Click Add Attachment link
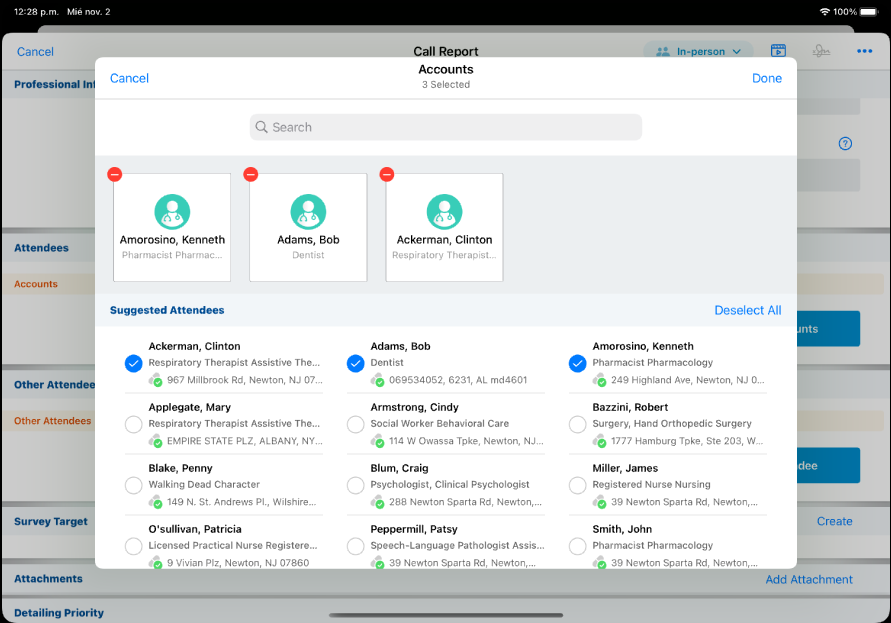The height and width of the screenshot is (623, 891). coord(808,580)
